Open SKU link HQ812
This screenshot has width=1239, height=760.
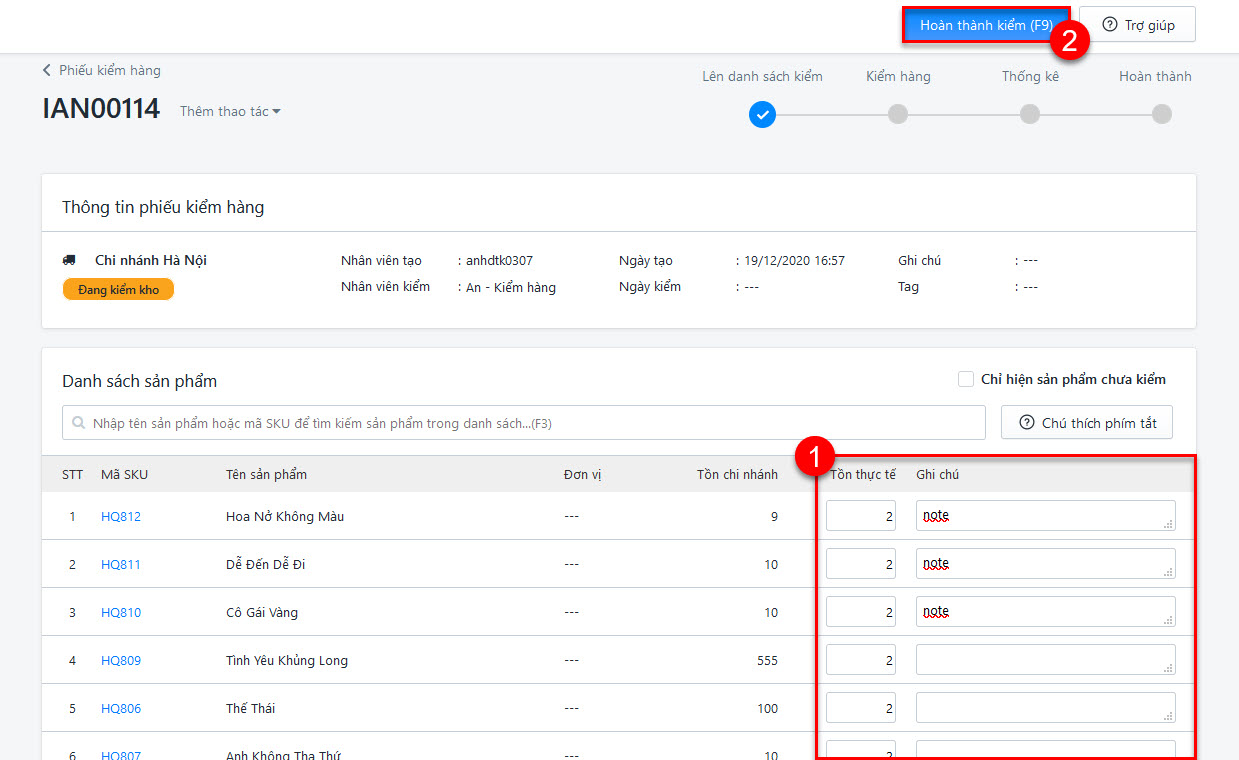click(x=121, y=517)
